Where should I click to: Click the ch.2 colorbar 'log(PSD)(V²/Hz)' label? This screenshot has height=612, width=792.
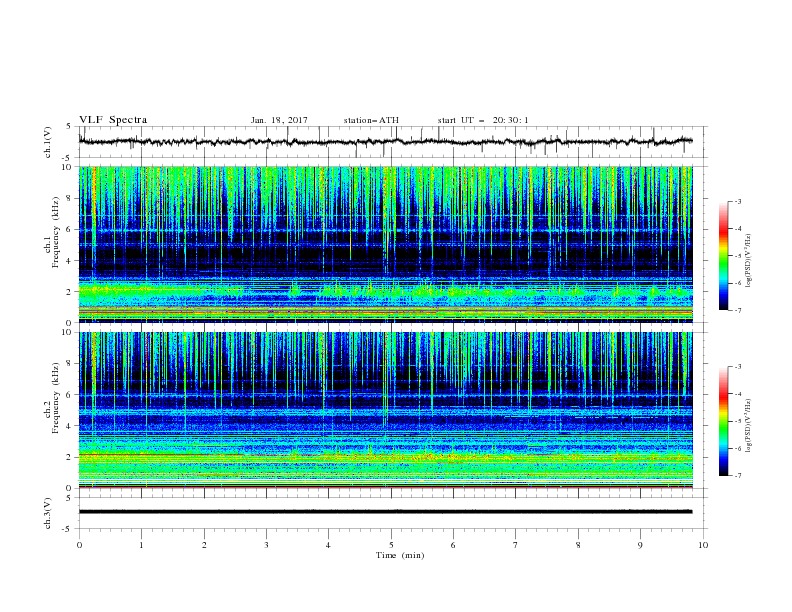pyautogui.click(x=748, y=425)
